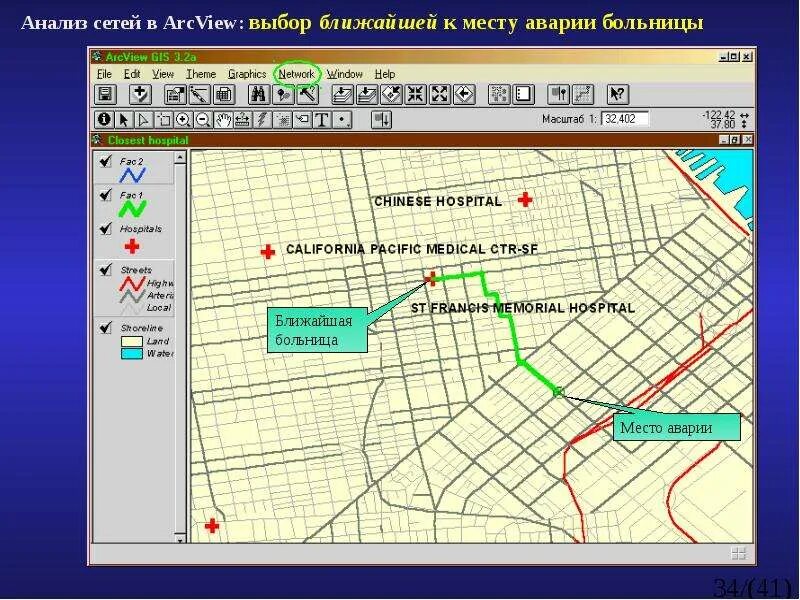The image size is (800, 600).
Task: Click the California Pacific Medical cross marker
Action: point(268,252)
